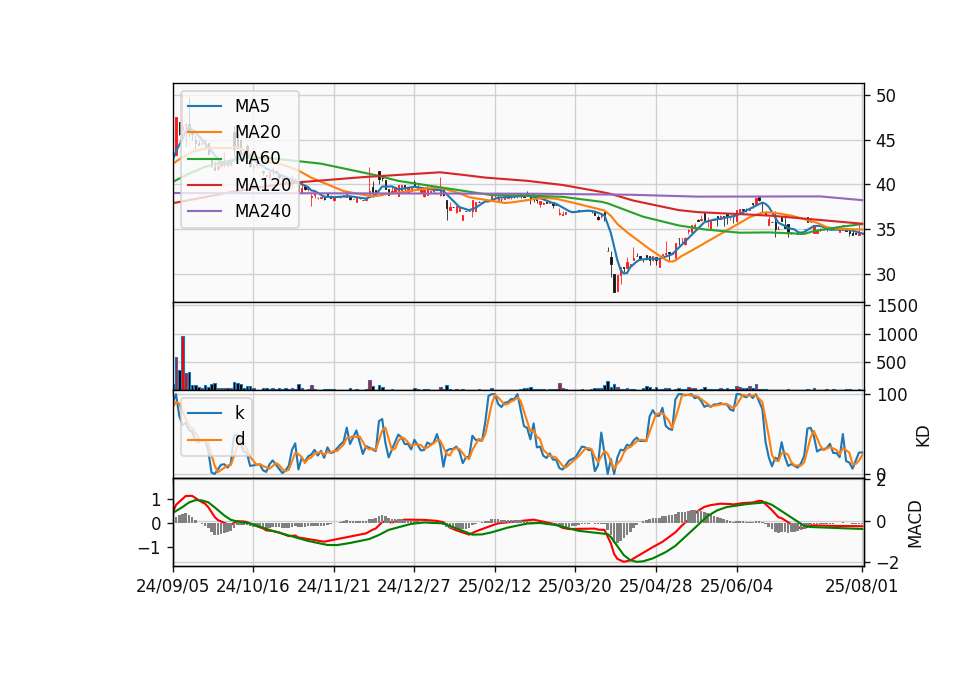Click the 25/06/04 date tick label
The image size is (960, 690).
[x=737, y=586]
